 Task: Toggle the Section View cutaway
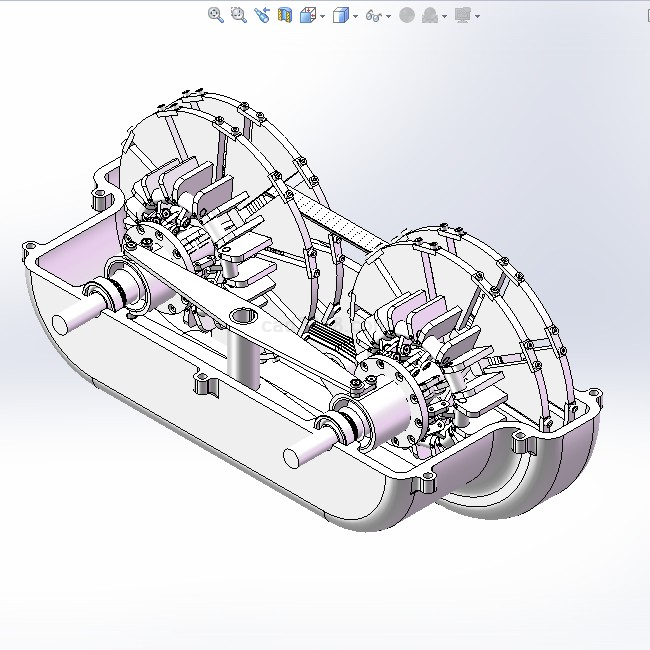coord(285,15)
